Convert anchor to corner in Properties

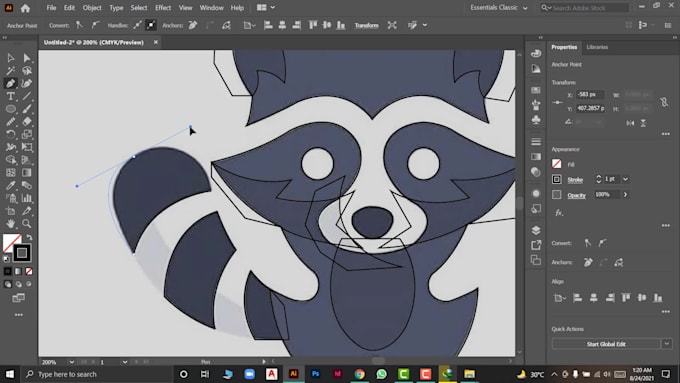click(x=587, y=243)
